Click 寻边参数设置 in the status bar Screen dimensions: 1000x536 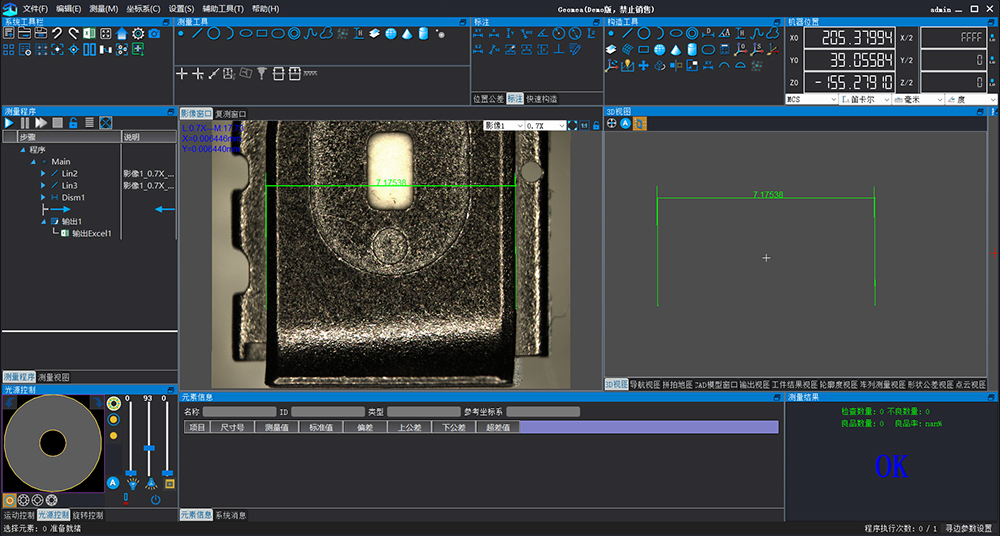point(968,528)
